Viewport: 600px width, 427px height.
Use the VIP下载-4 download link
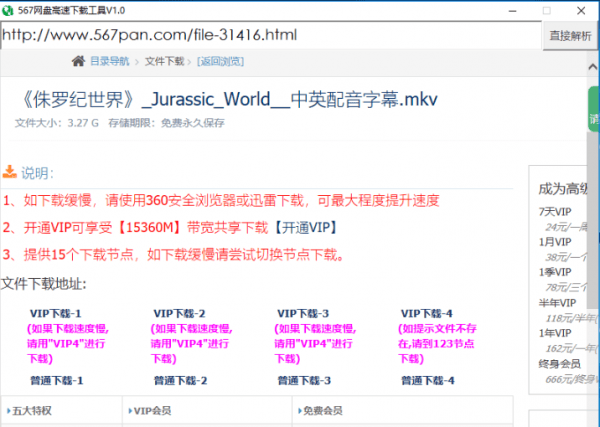[x=426, y=313]
